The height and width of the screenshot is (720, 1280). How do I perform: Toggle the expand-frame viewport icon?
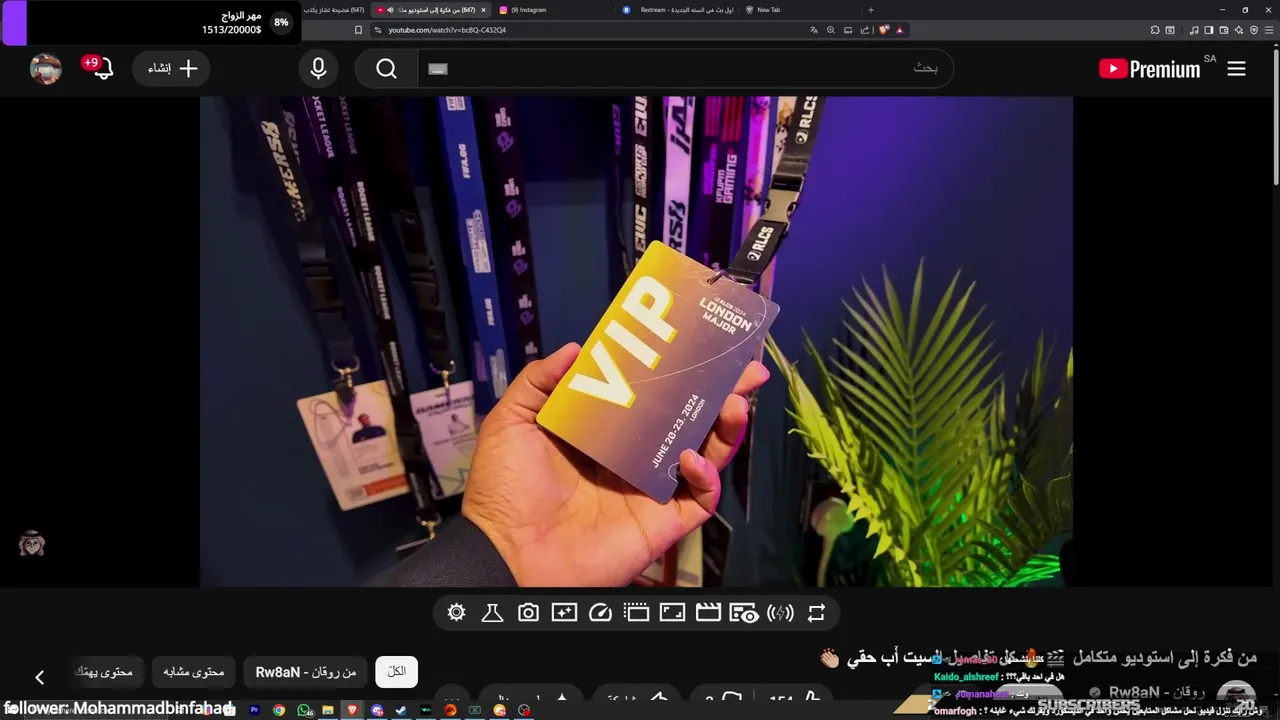coord(672,613)
